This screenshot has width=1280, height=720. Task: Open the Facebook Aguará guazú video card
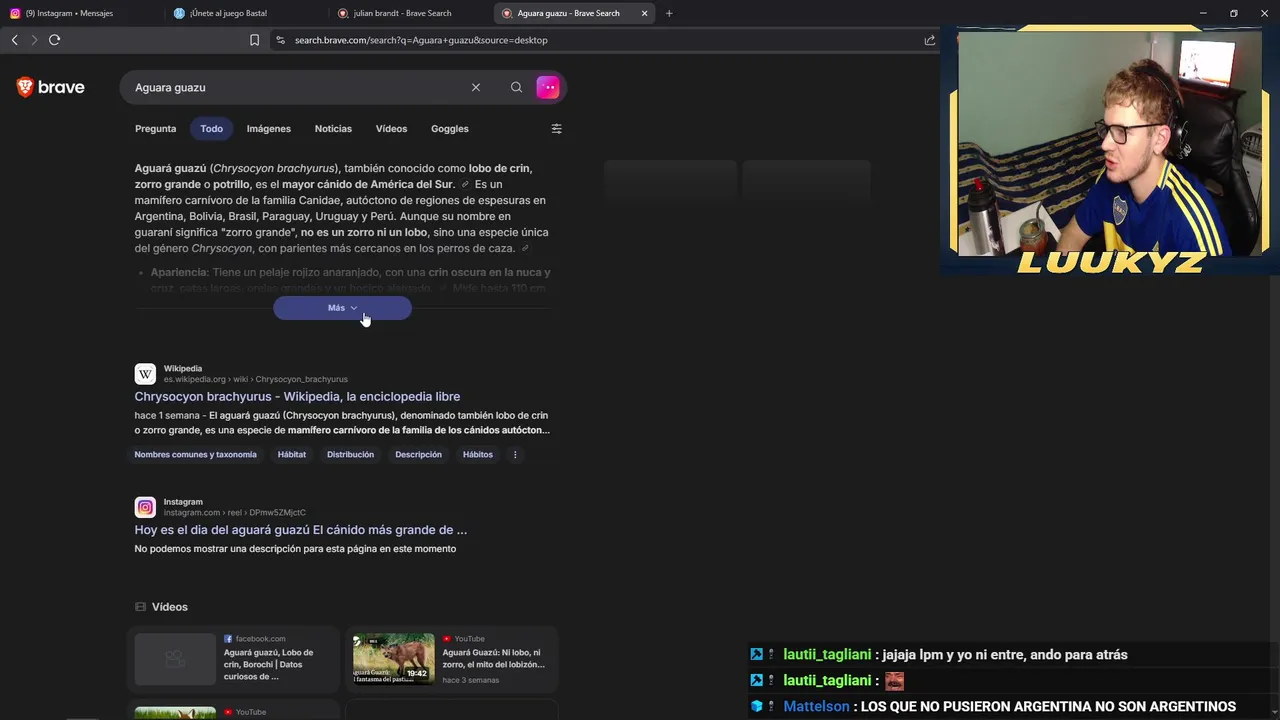[232, 660]
